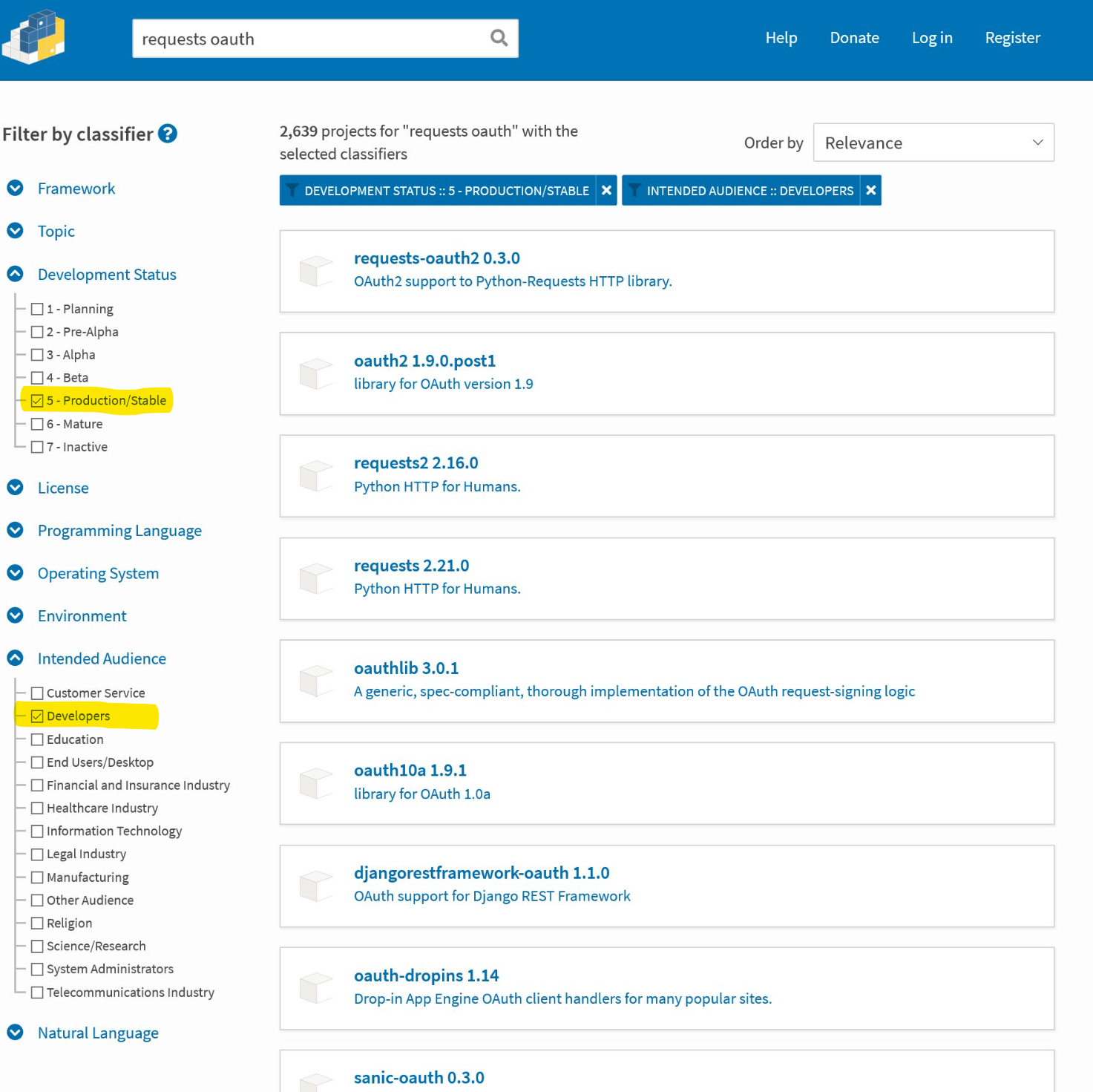Check the Telecommunications Industry checkbox
The width and height of the screenshot is (1093, 1092).
click(37, 993)
